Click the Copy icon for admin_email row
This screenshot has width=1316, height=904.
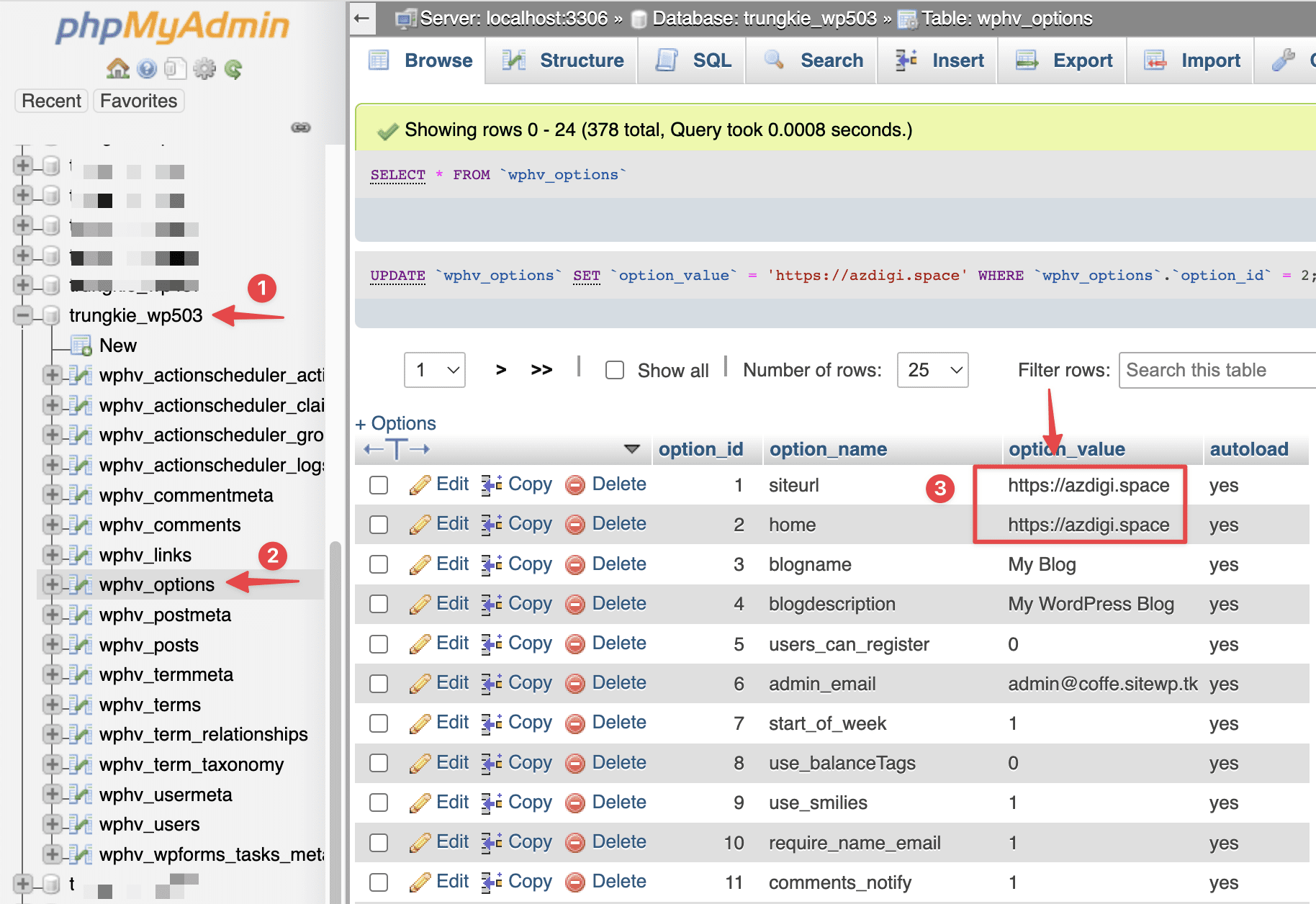[x=492, y=684]
